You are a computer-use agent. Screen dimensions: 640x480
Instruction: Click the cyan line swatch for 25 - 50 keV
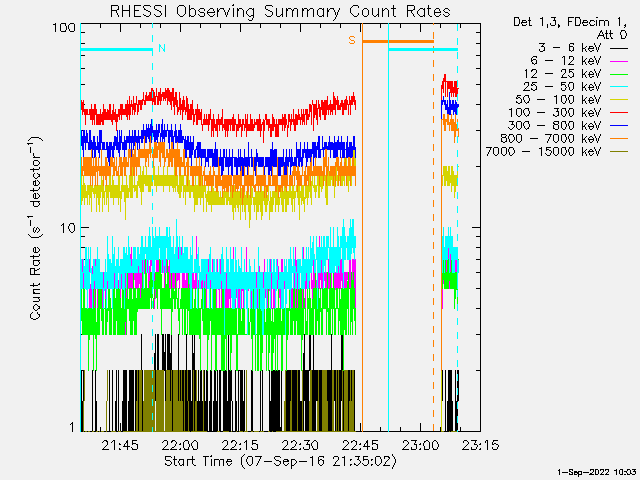pos(619,87)
